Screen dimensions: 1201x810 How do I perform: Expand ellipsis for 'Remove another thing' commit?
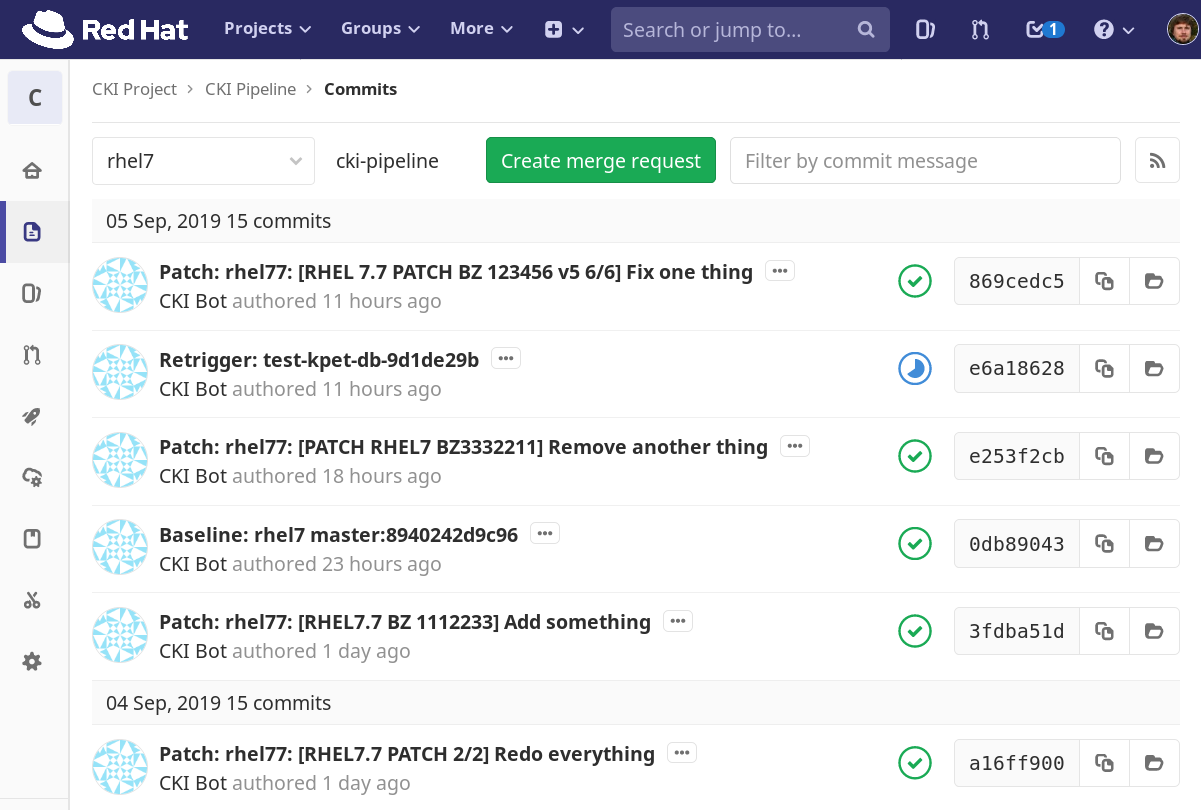(795, 446)
